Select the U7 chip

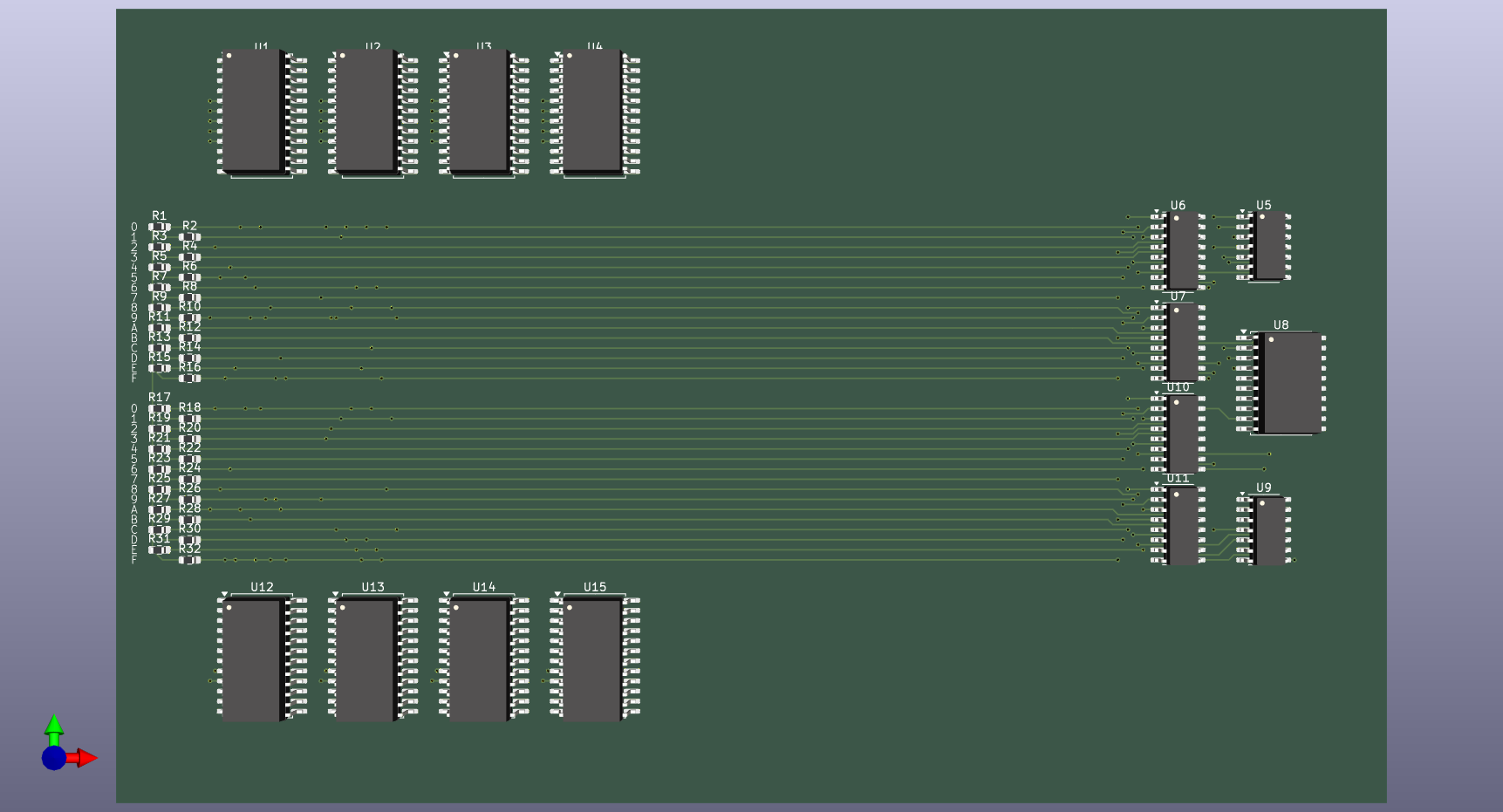coord(1183,341)
